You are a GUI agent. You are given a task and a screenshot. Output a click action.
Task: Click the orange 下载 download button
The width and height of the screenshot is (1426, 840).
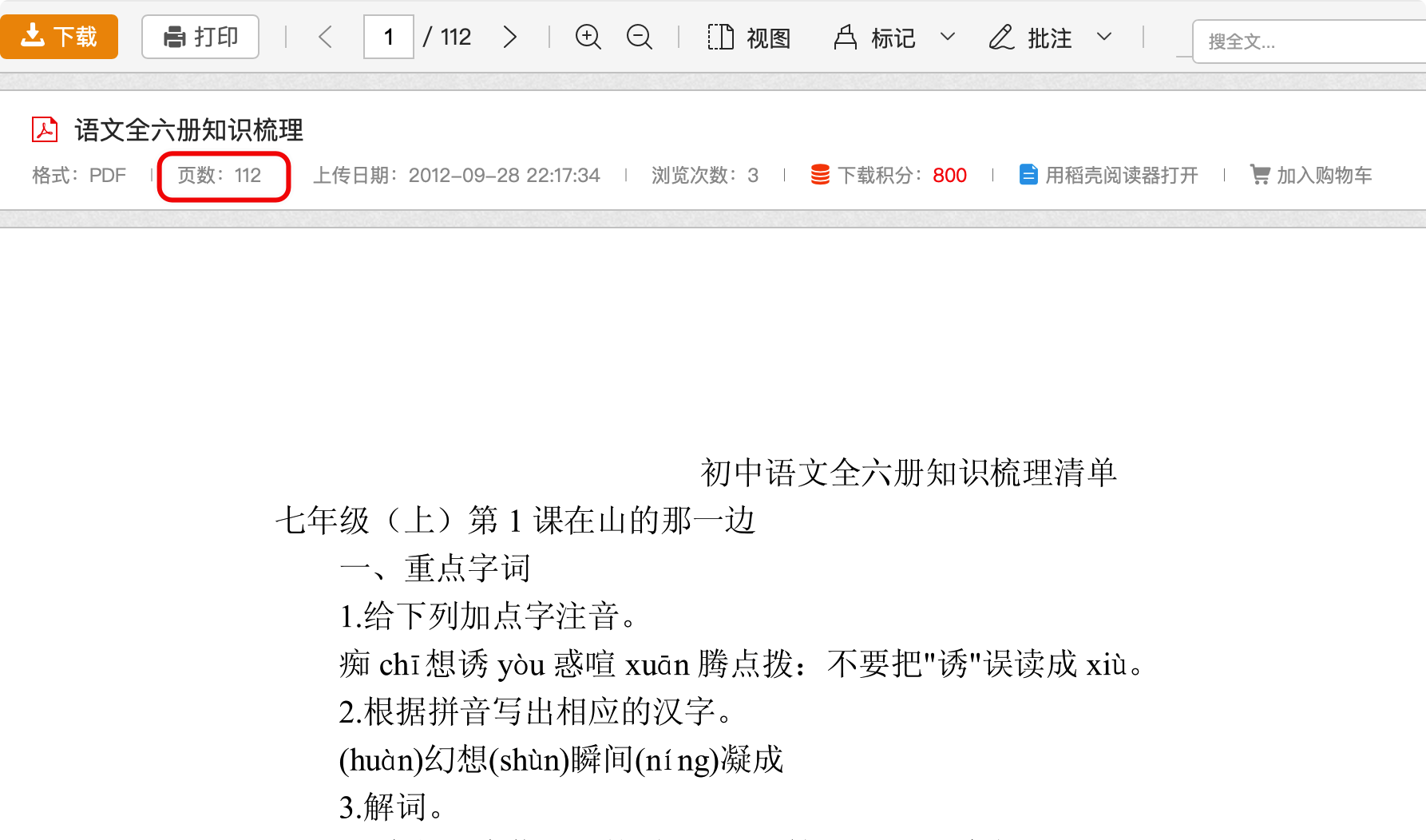tap(59, 37)
